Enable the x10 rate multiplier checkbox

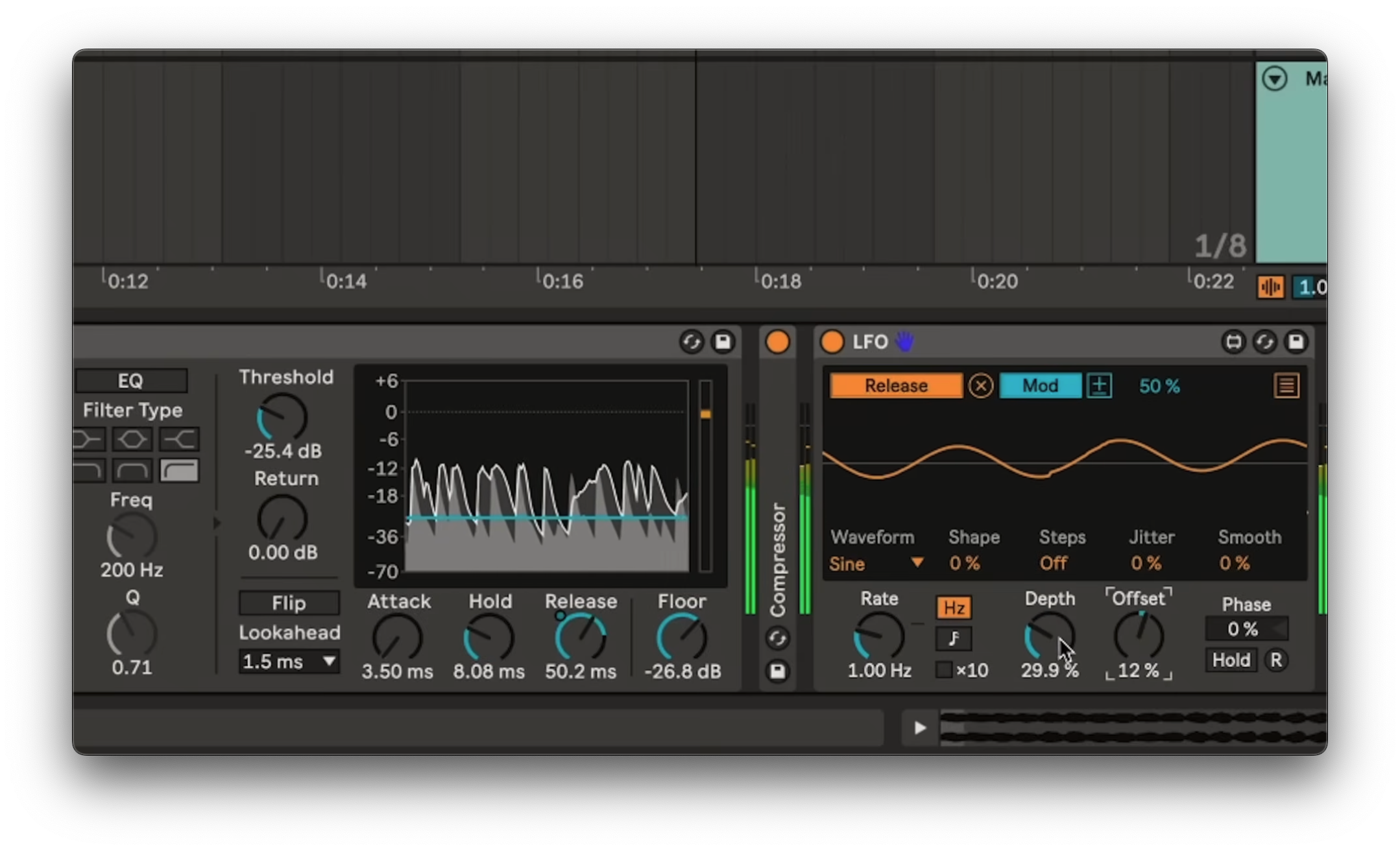[x=944, y=669]
